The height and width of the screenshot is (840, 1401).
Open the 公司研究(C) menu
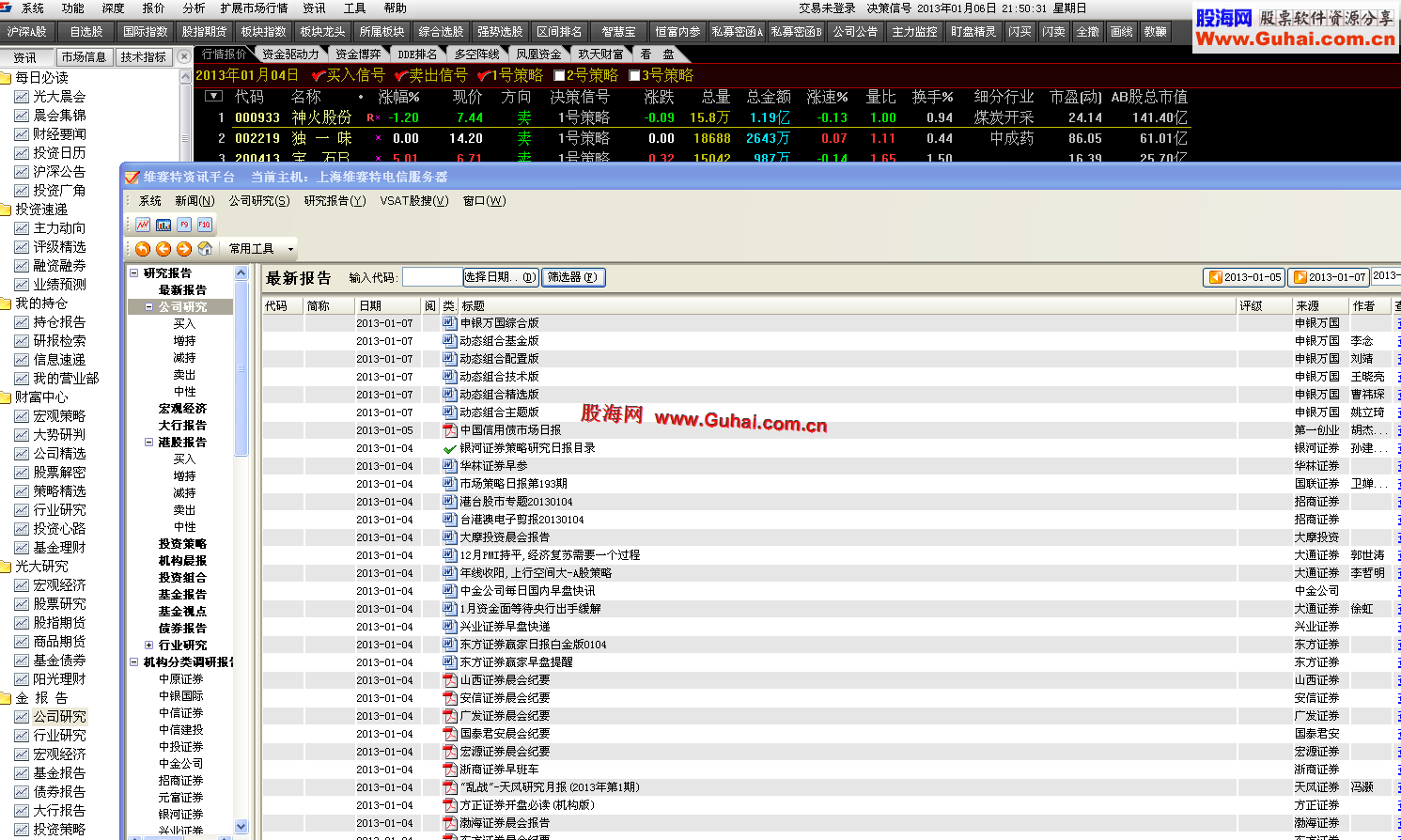tap(259, 201)
